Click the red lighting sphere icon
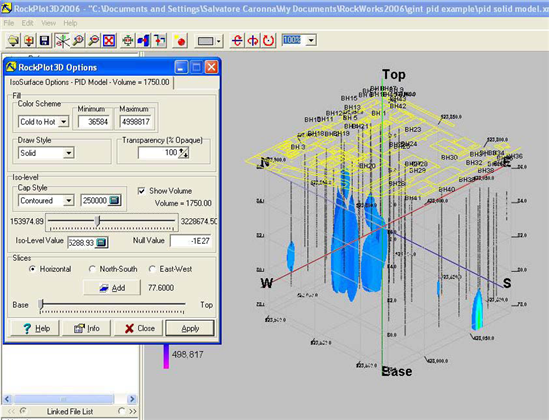This screenshot has width=549, height=420. click(180, 41)
